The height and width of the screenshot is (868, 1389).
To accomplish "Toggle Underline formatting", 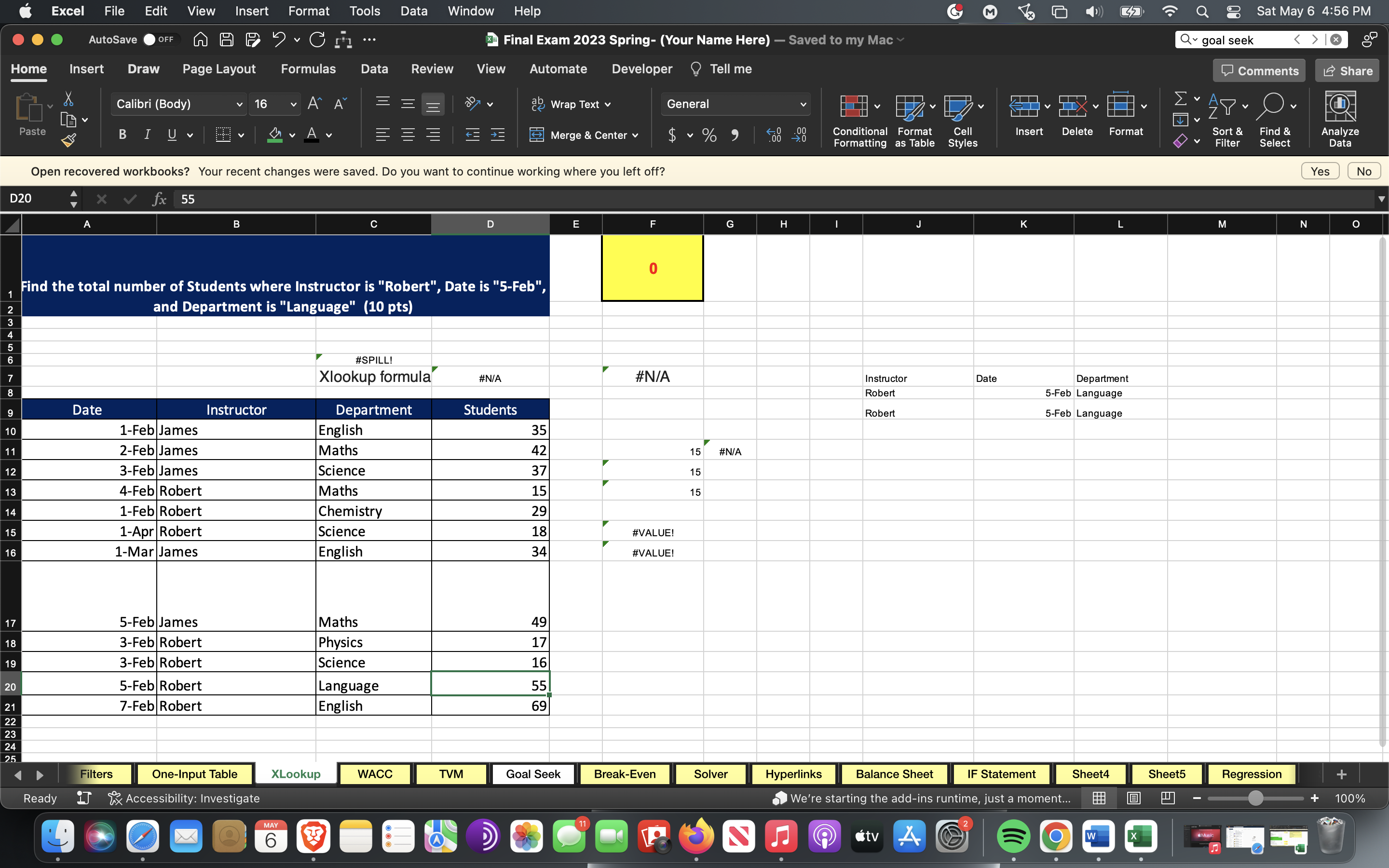I will pos(172,135).
